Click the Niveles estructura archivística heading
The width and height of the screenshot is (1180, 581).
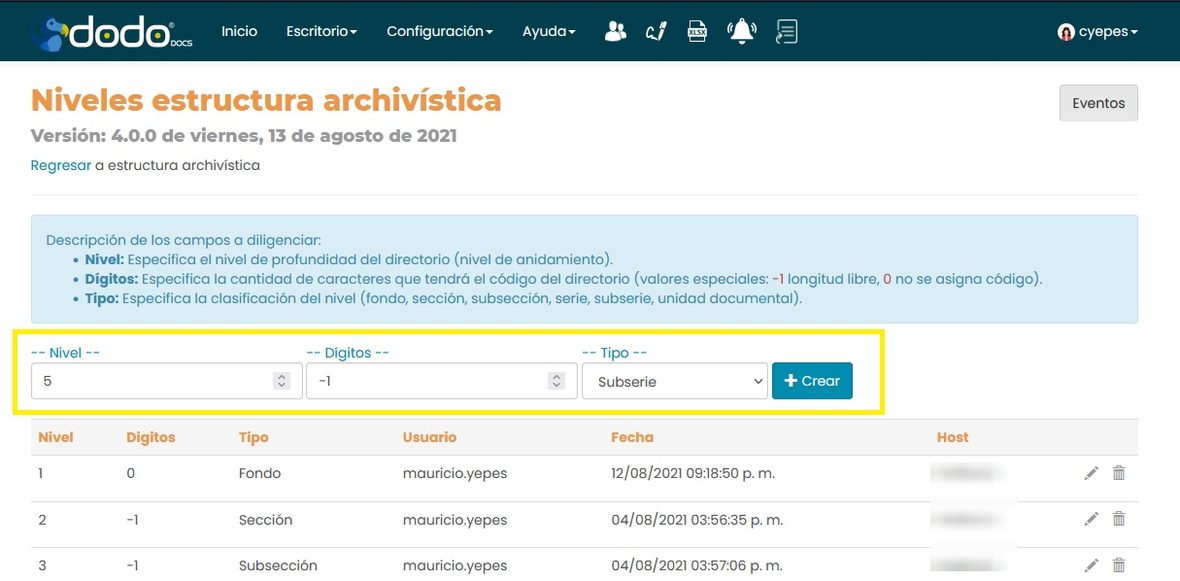[266, 99]
